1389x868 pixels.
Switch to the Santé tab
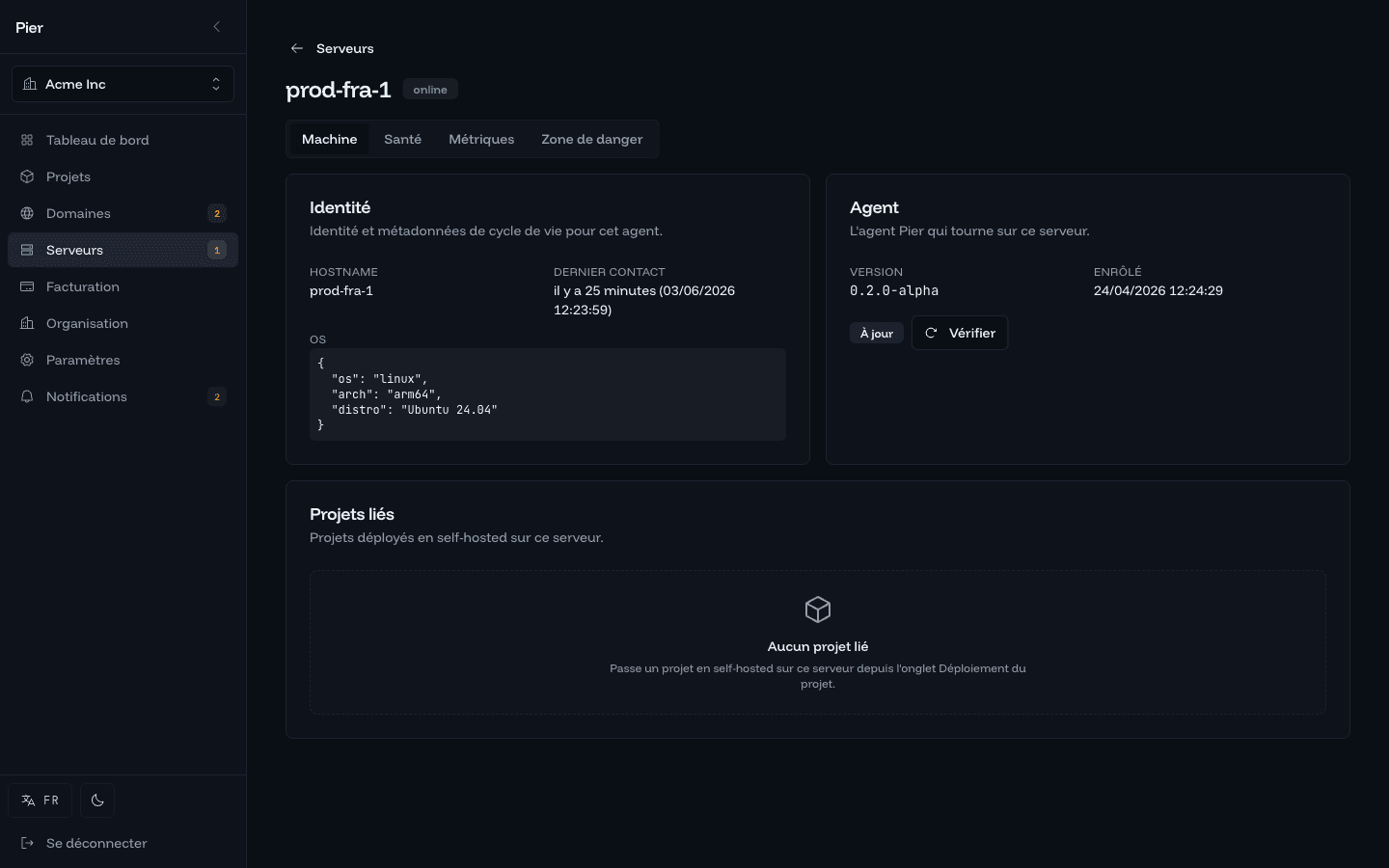402,139
